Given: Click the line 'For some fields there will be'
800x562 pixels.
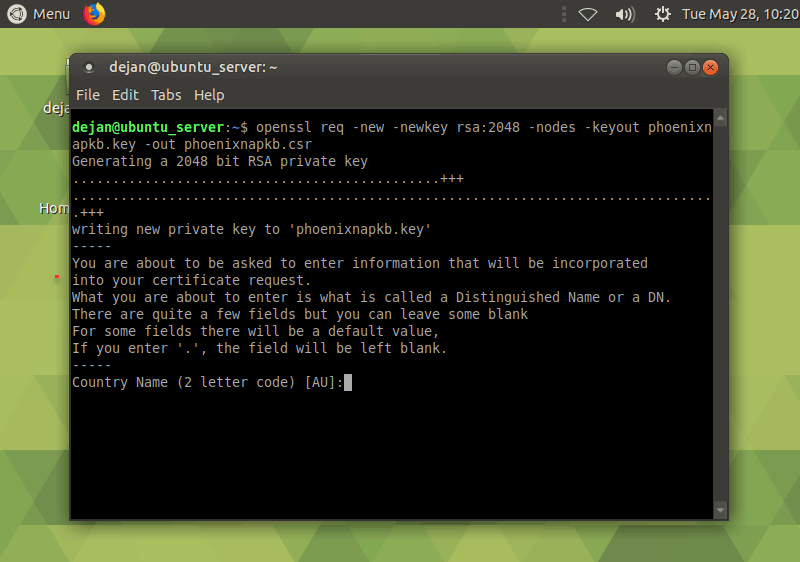Looking at the screenshot, I should [256, 331].
